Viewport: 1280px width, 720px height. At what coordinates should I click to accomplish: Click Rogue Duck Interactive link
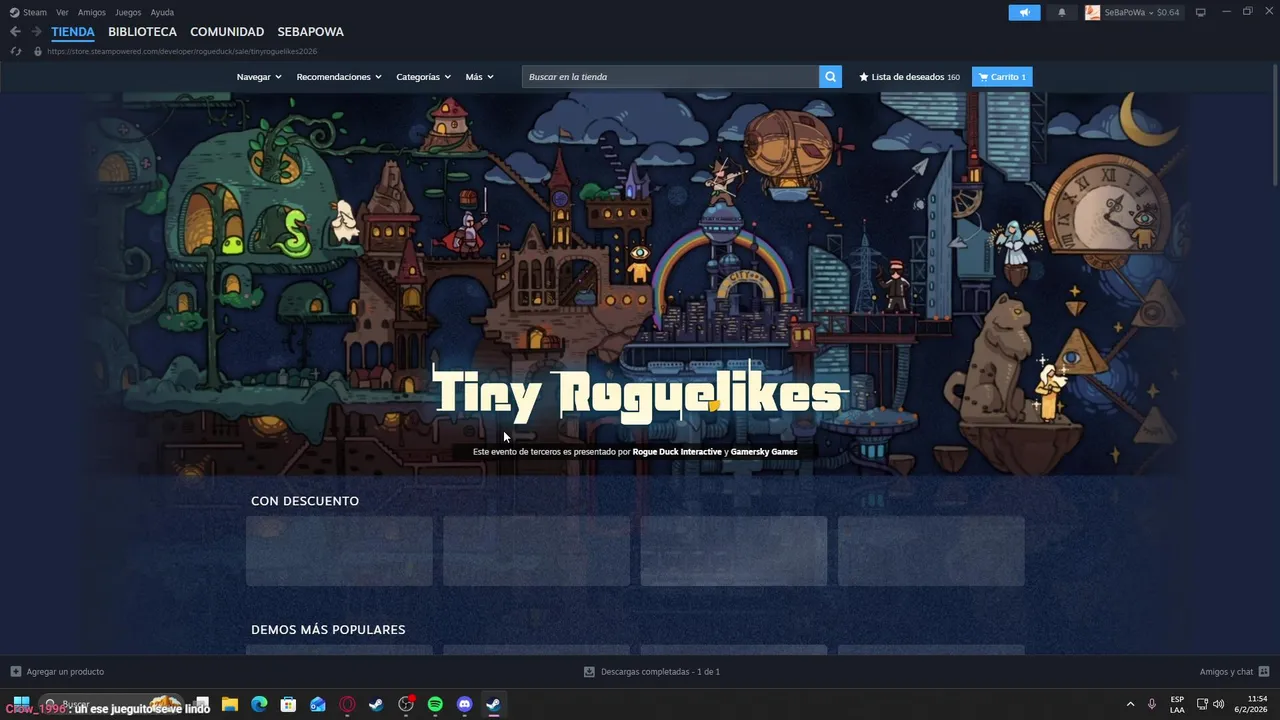tap(677, 452)
